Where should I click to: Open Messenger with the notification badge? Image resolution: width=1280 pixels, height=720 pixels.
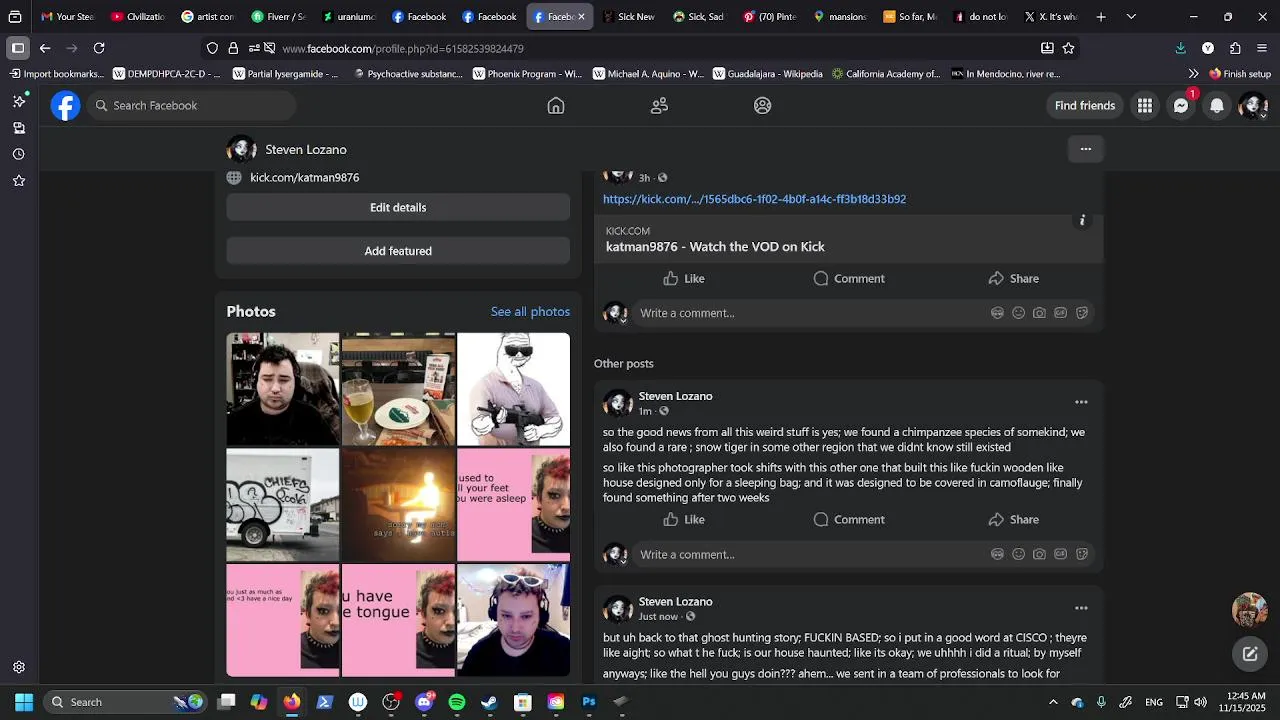click(1181, 105)
